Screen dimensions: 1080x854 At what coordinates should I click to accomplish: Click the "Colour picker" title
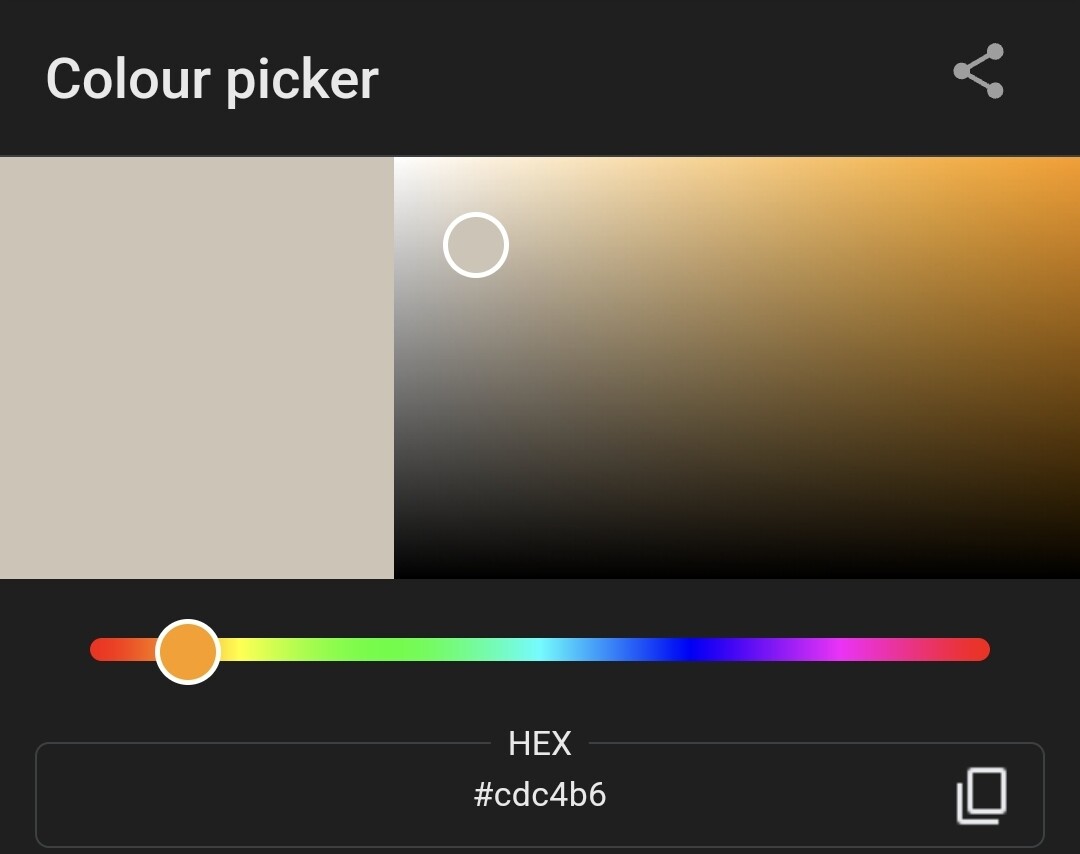[212, 79]
